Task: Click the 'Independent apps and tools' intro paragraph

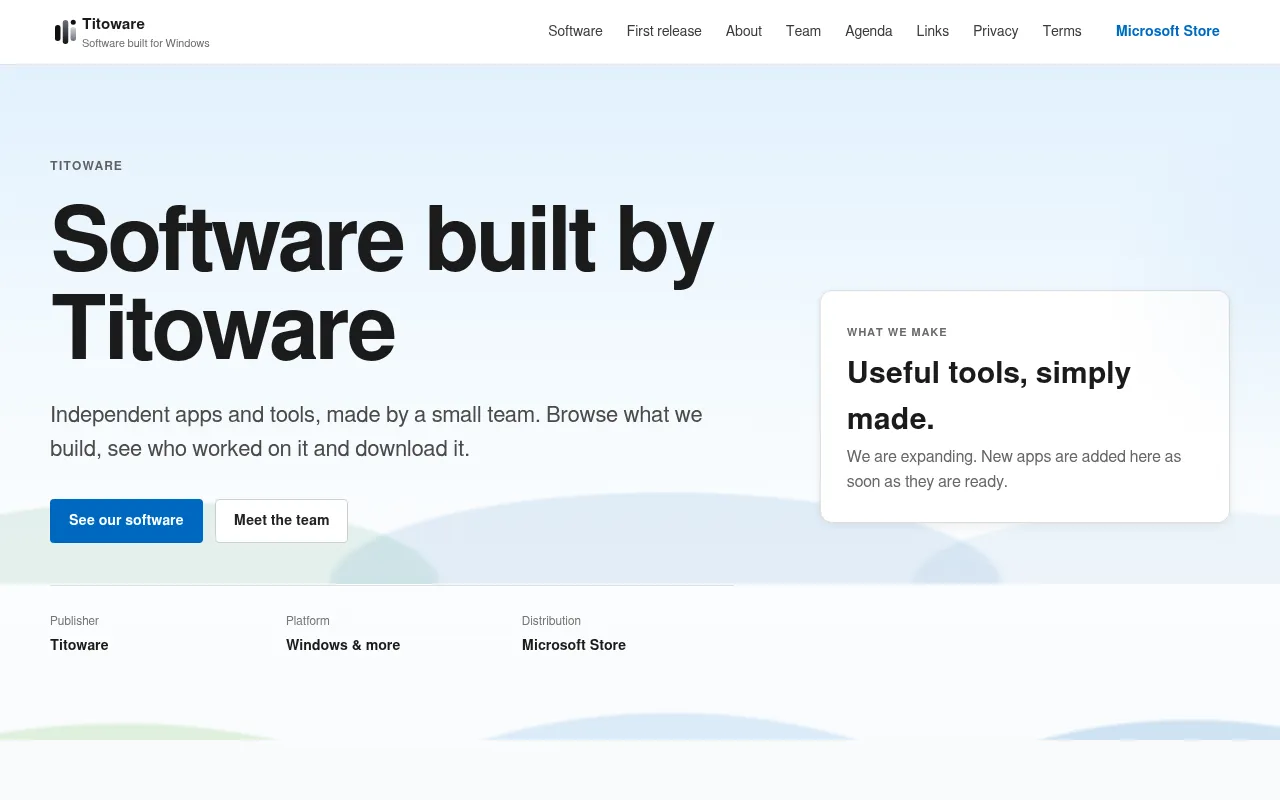Action: (x=376, y=431)
